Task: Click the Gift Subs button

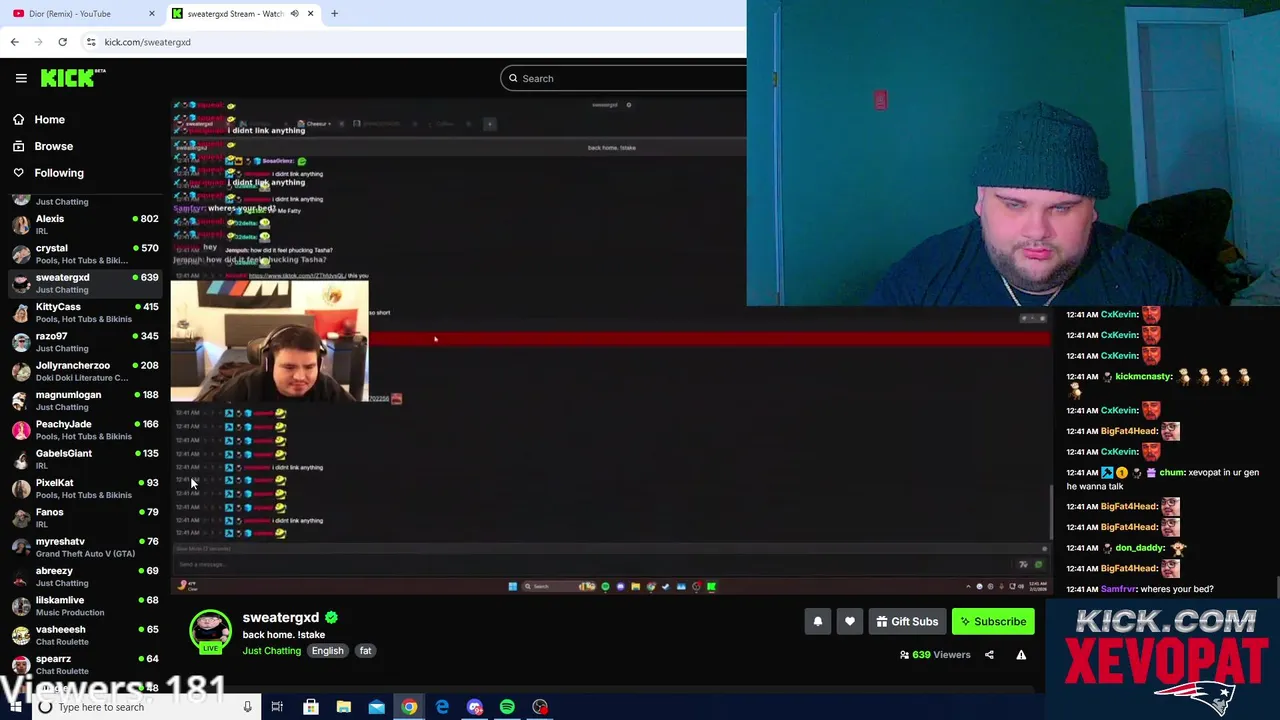Action: 907,621
